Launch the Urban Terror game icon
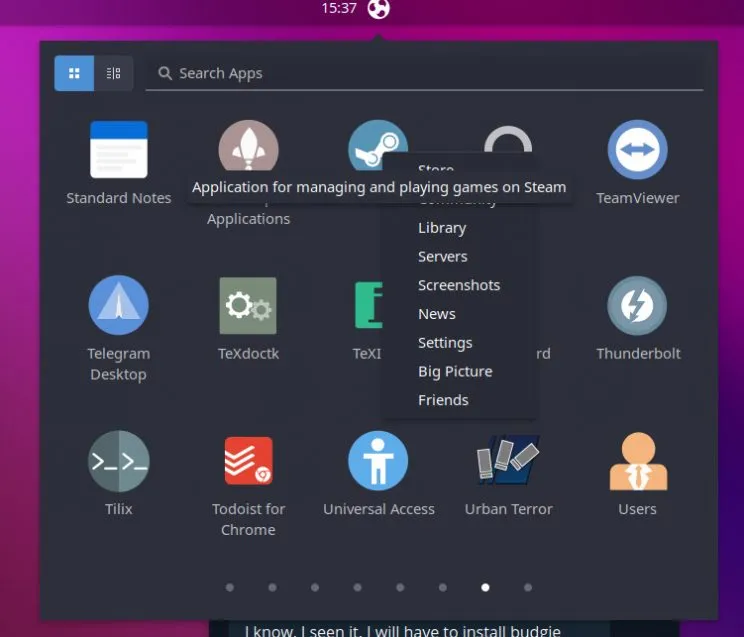 (508, 459)
